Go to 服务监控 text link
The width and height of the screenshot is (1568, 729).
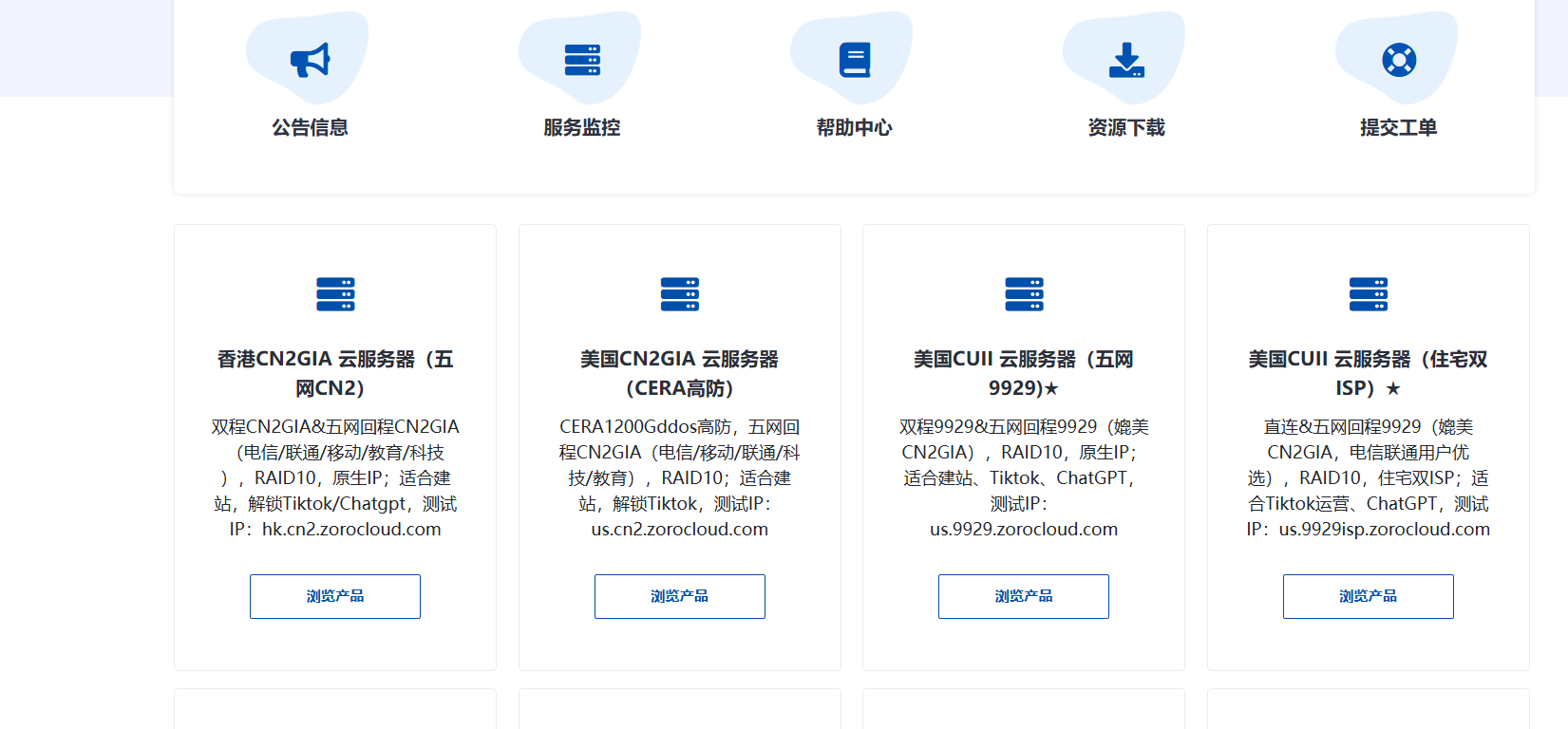pyautogui.click(x=582, y=127)
